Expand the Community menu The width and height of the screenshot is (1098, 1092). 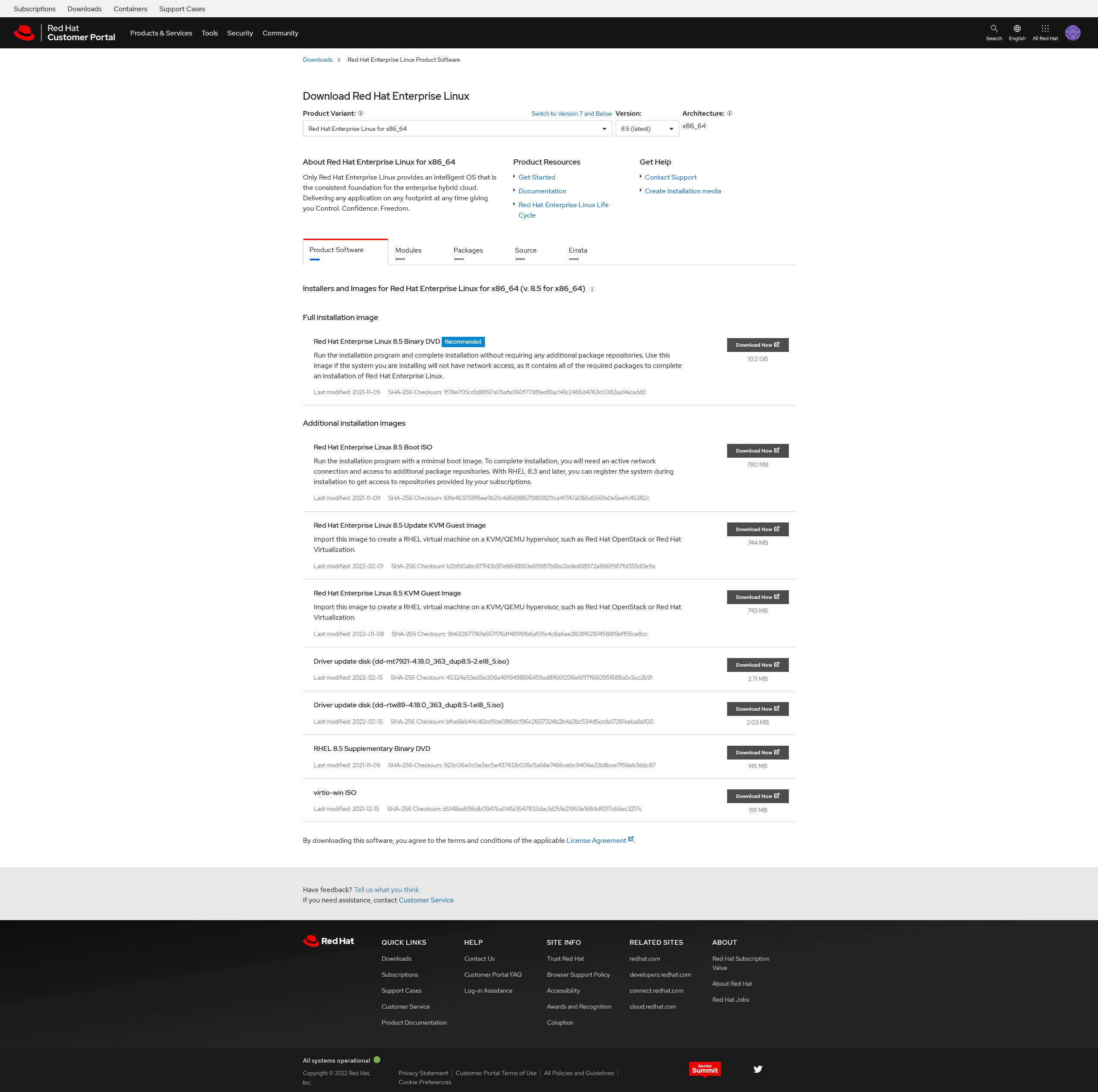coord(280,33)
